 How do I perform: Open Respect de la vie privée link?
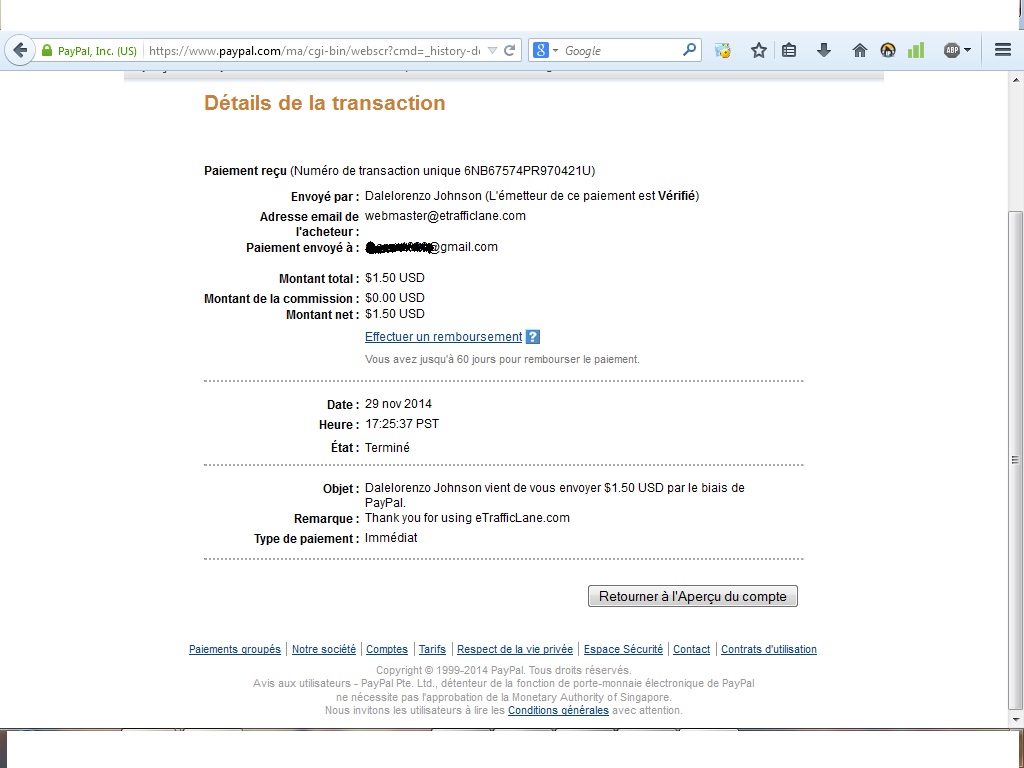(515, 649)
